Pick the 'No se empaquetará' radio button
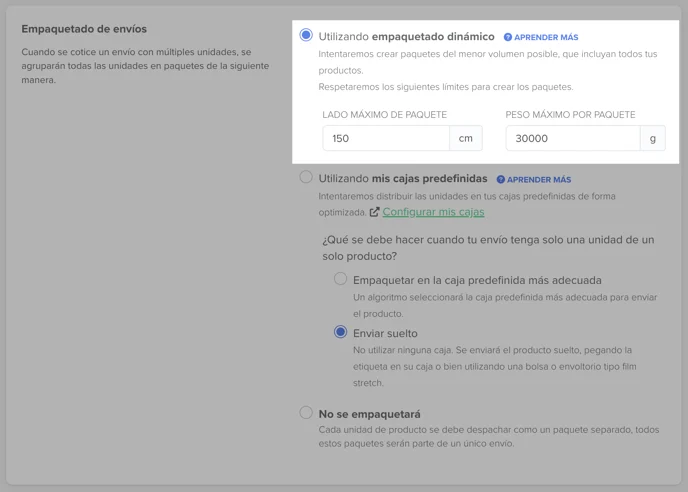This screenshot has height=492, width=688. pos(306,412)
